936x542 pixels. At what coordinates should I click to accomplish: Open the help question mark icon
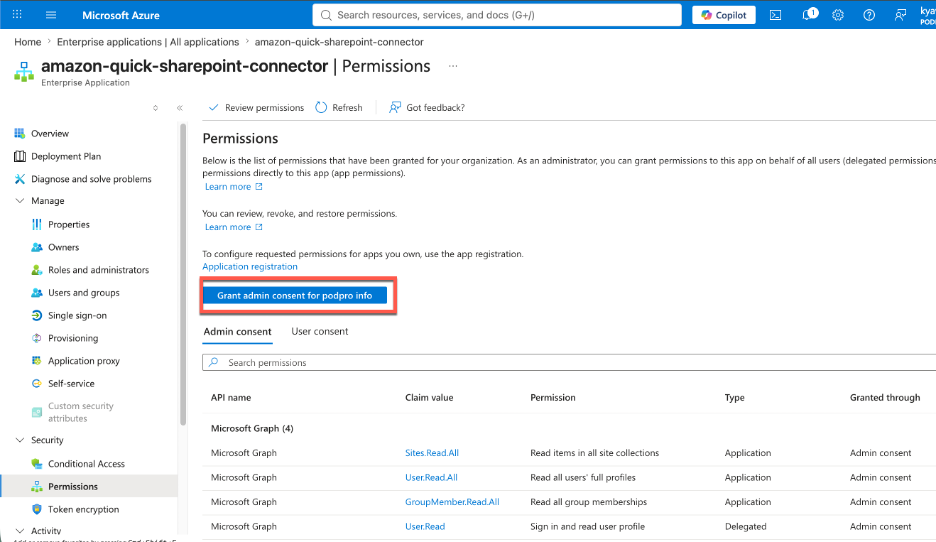[869, 15]
